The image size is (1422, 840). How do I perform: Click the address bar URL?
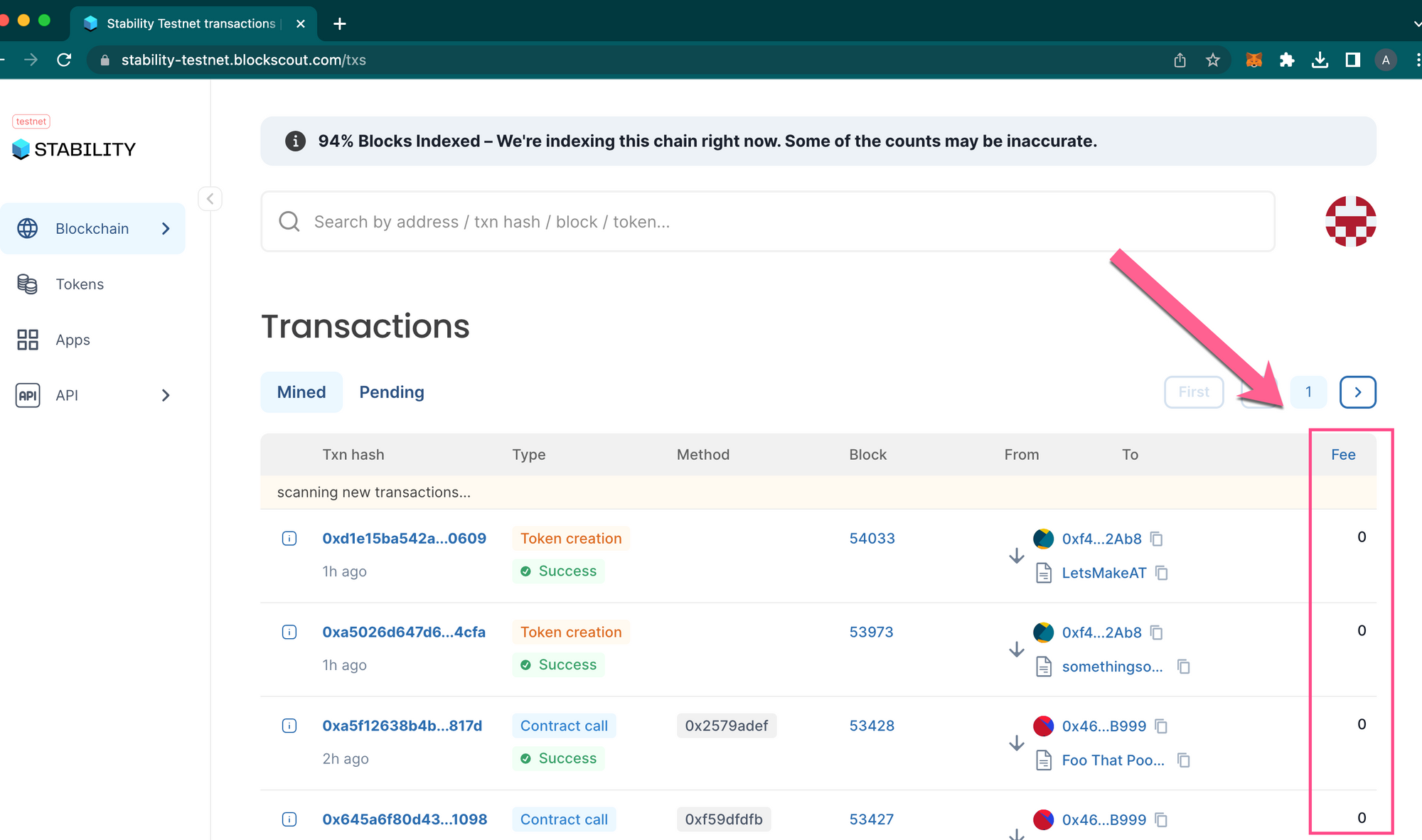(x=243, y=60)
